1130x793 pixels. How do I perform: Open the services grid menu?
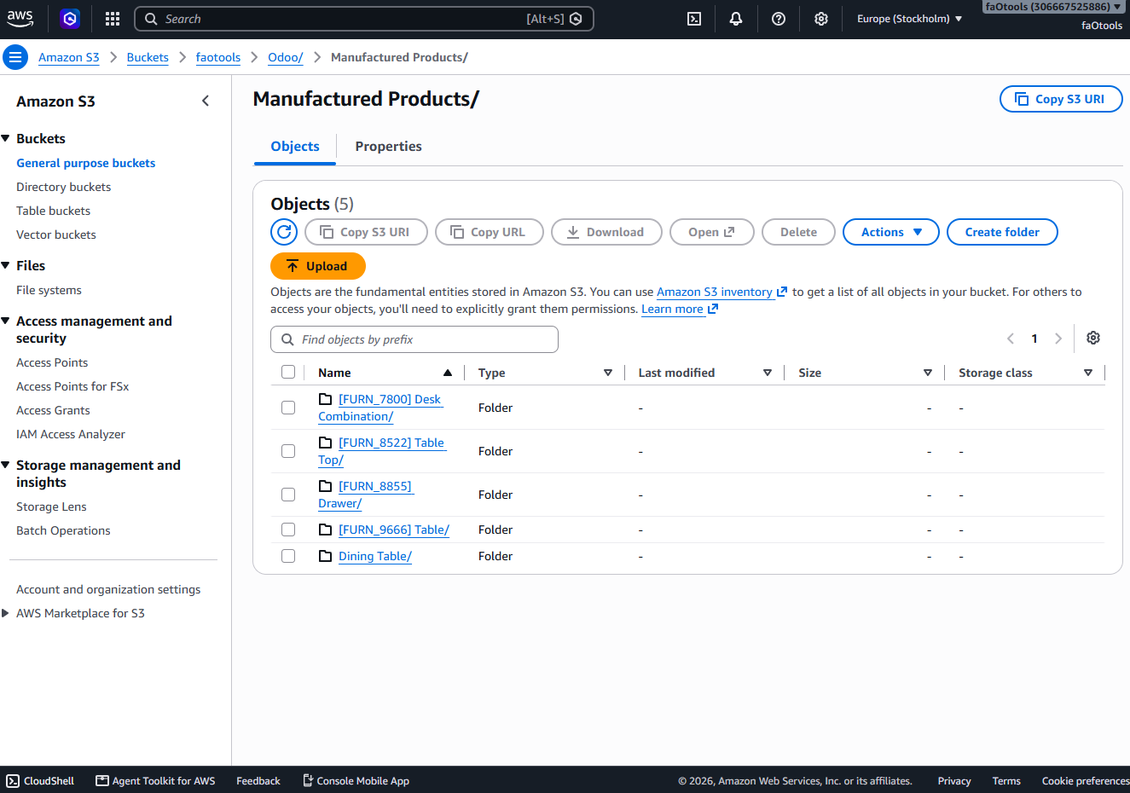pyautogui.click(x=112, y=19)
